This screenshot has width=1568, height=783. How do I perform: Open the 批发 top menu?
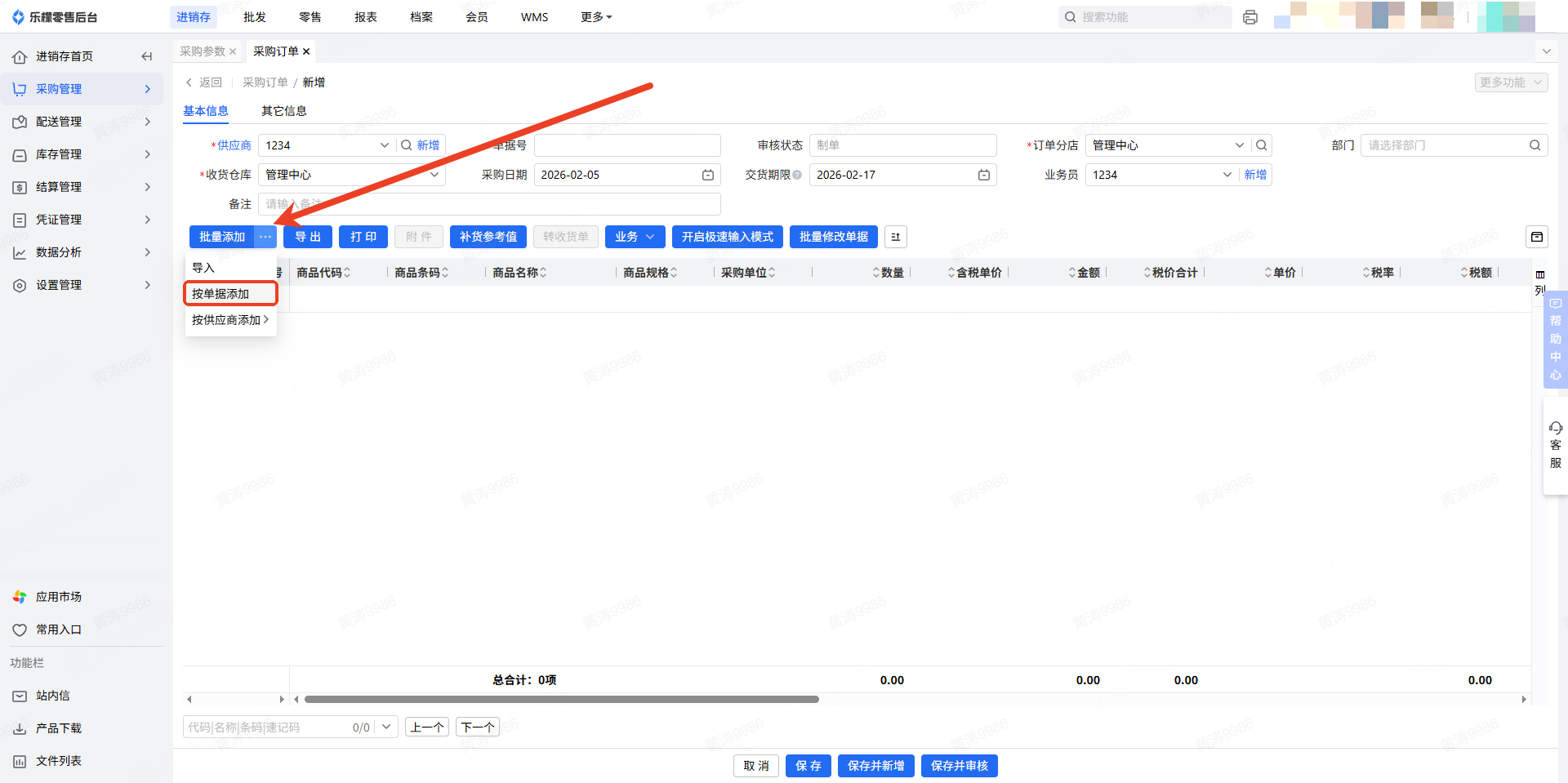click(x=255, y=17)
